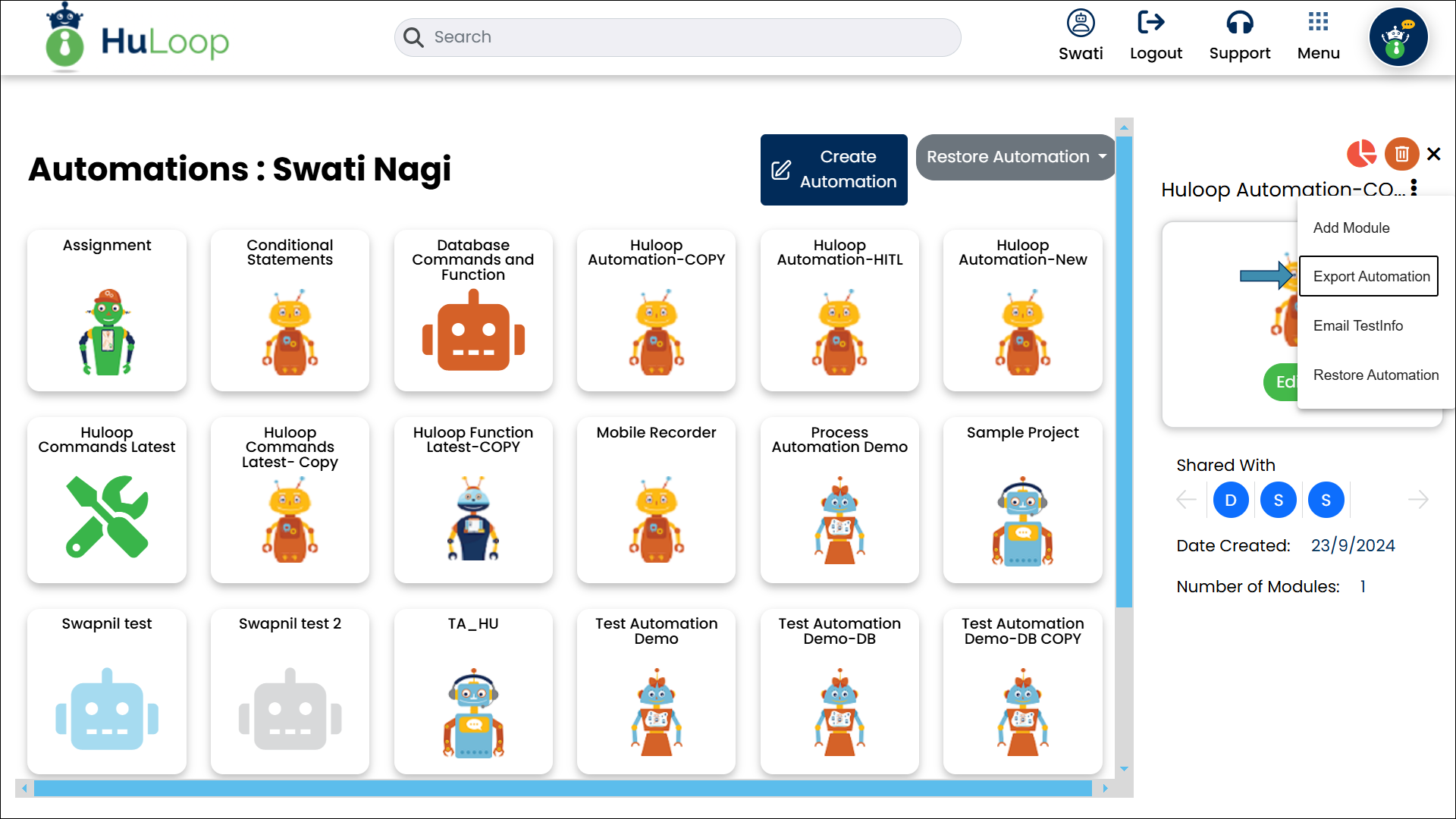Image resolution: width=1456 pixels, height=819 pixels.
Task: Open Database Commands and Function automation
Action: click(473, 310)
